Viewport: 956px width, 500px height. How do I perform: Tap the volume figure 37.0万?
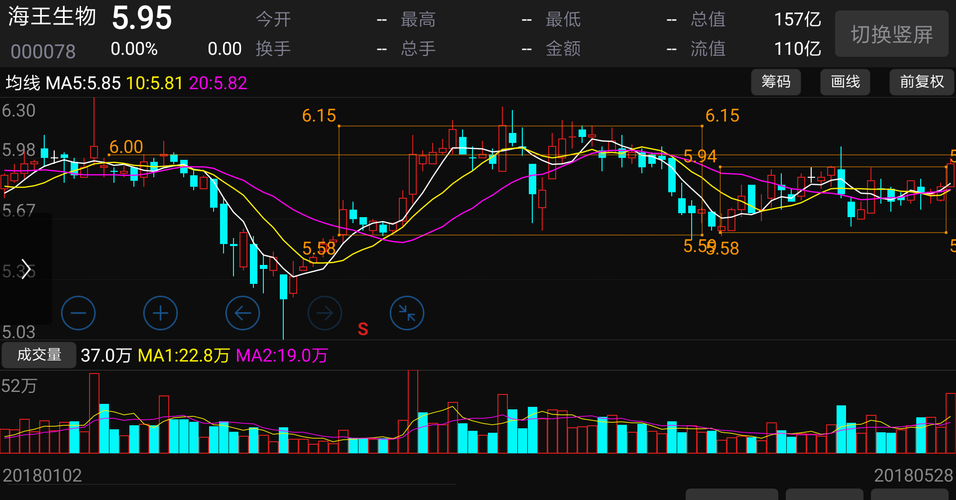click(106, 355)
